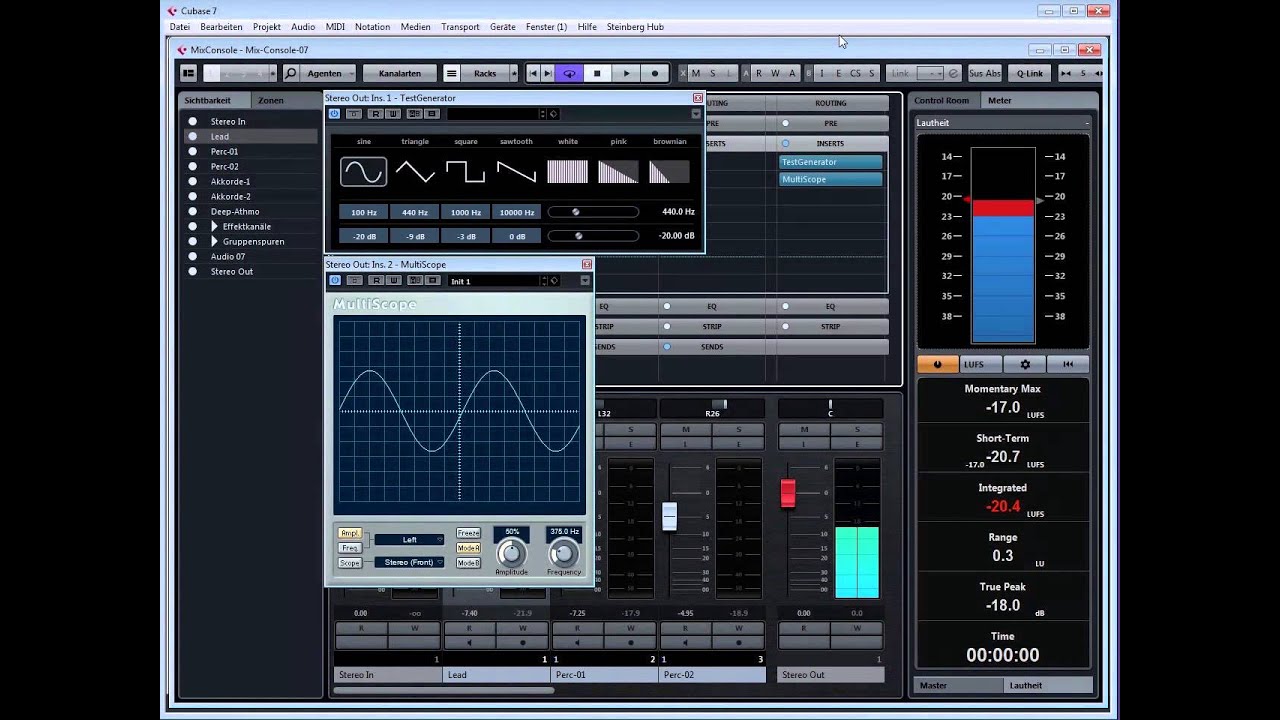The width and height of the screenshot is (1280, 720).
Task: Toggle the transport Cycle button
Action: 569,73
